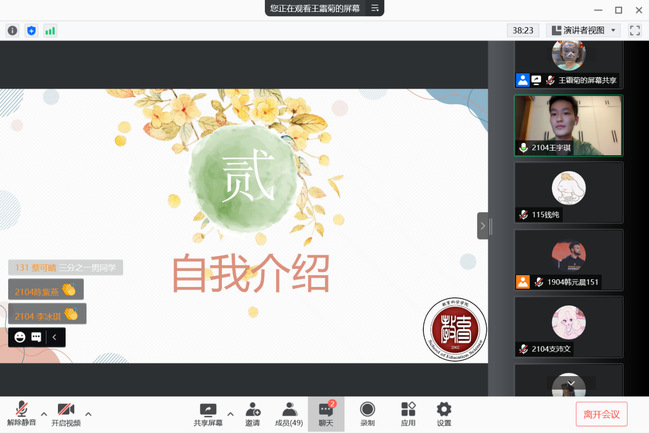
Task: Open the 设置 settings gear
Action: pyautogui.click(x=444, y=410)
